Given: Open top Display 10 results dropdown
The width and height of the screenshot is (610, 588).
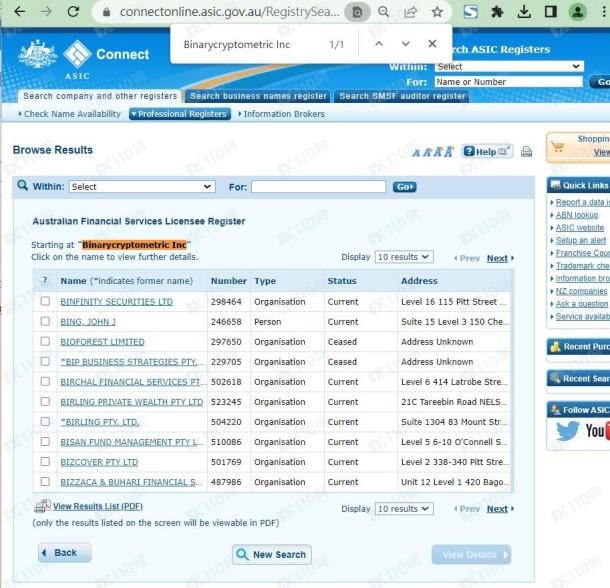Looking at the screenshot, I should click(x=404, y=257).
